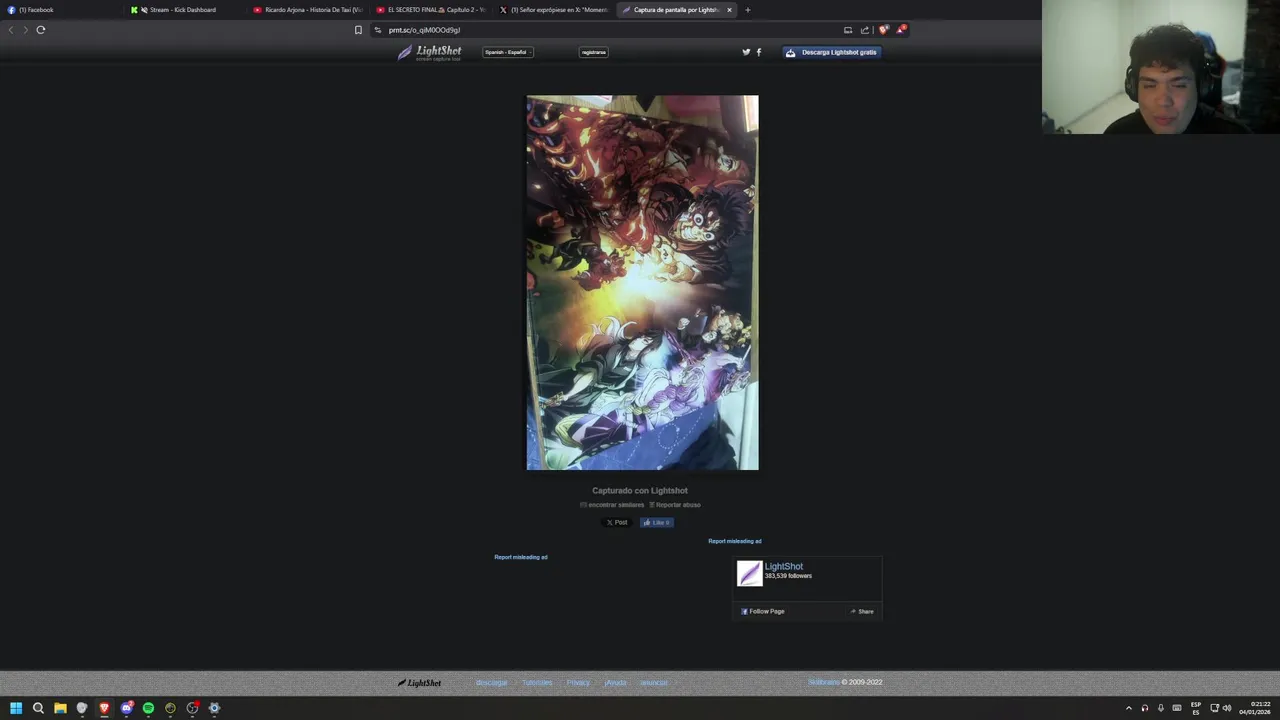Viewport: 1280px width, 720px height.
Task: Switch to the Stream - Kick Dashboard tab
Action: 185,10
